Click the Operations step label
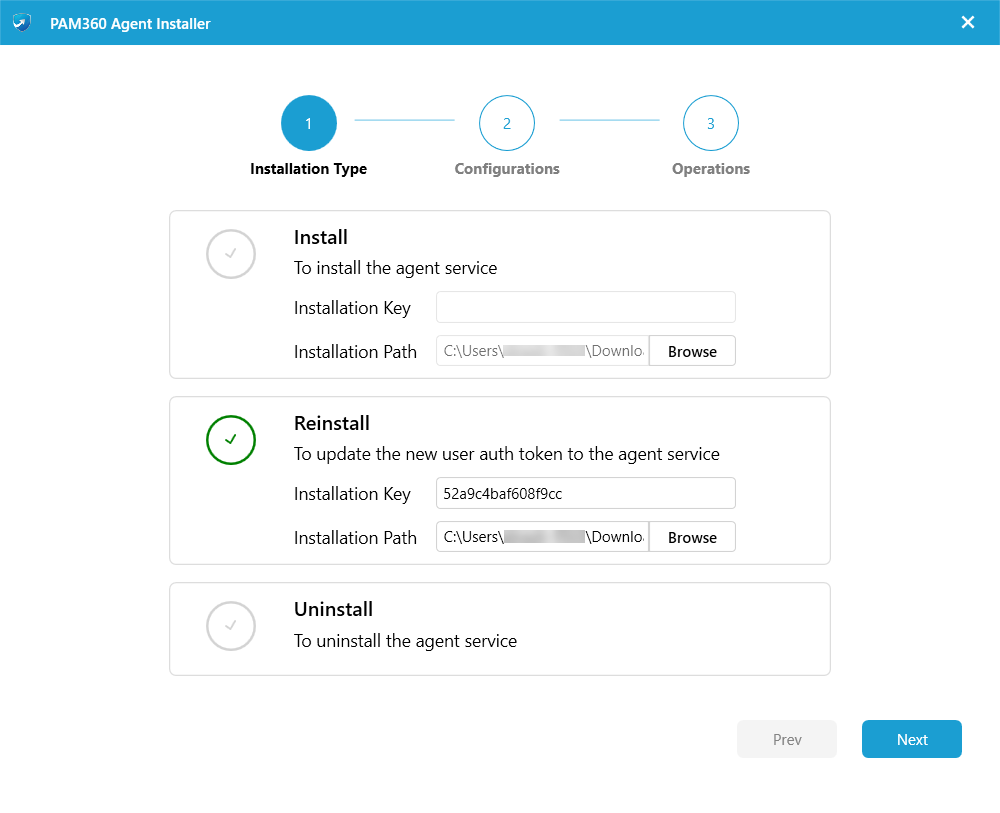The height and width of the screenshot is (813, 1000). tap(711, 169)
